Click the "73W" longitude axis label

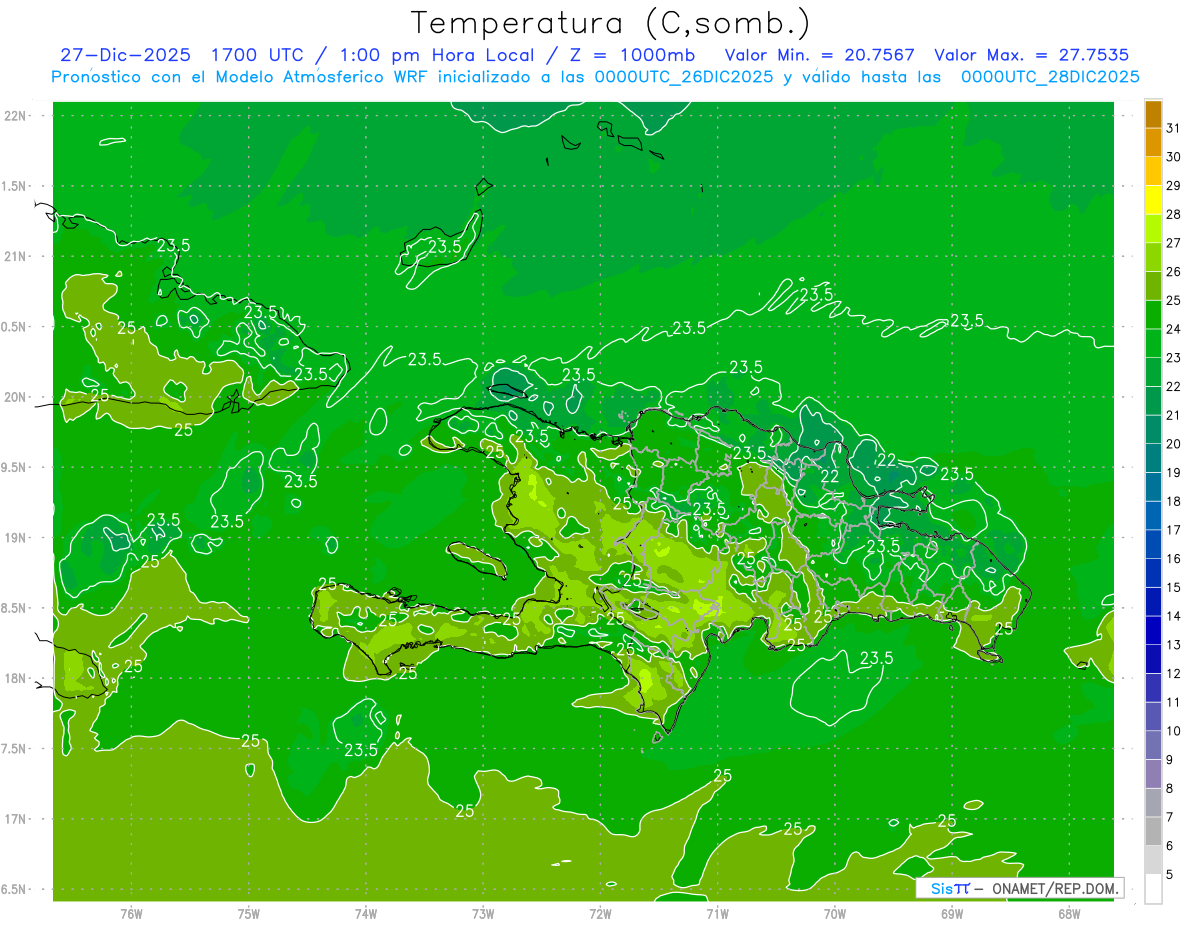[x=482, y=913]
